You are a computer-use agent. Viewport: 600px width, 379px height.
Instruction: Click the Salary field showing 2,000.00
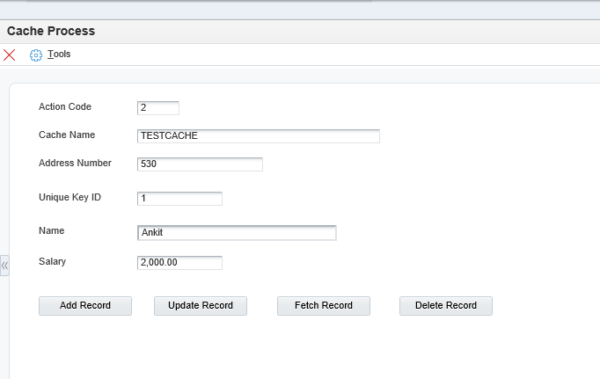[179, 263]
